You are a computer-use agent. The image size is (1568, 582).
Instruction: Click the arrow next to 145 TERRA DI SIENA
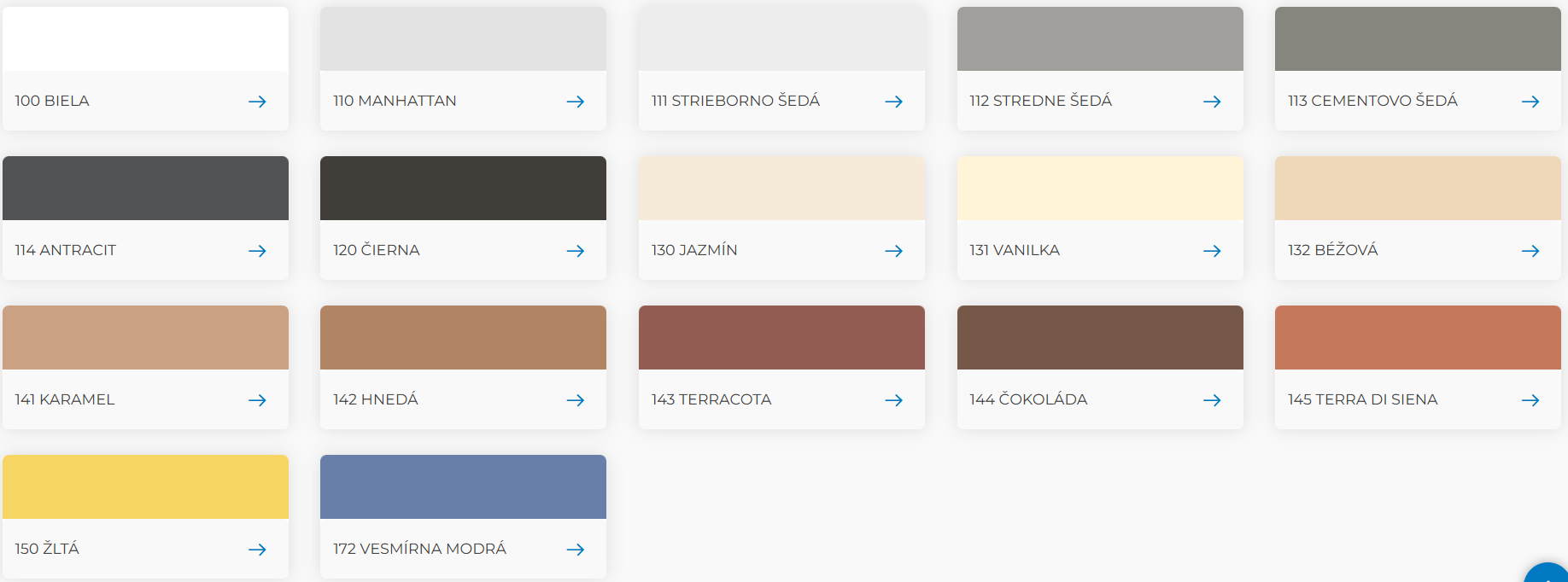click(x=1530, y=400)
